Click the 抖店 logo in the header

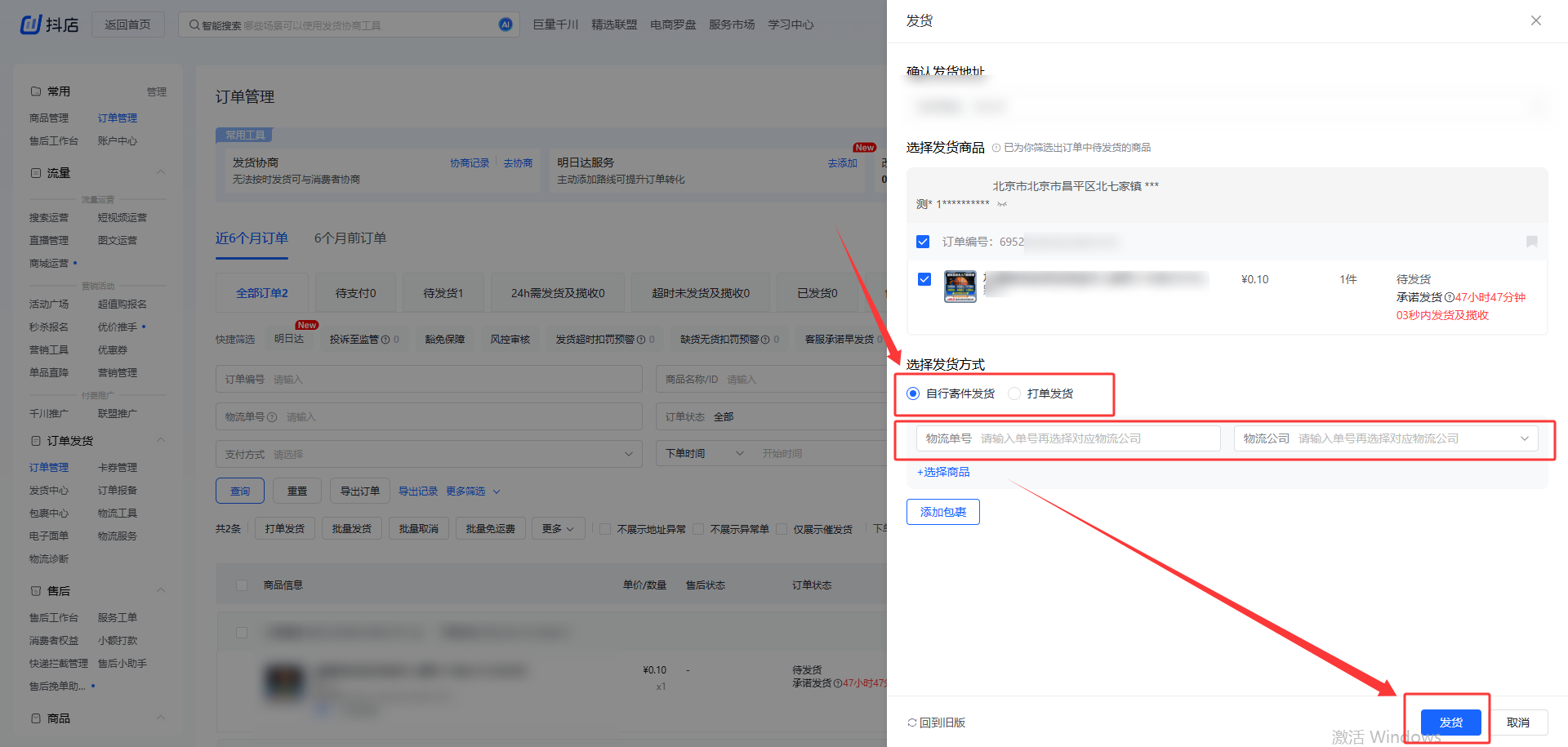[49, 24]
